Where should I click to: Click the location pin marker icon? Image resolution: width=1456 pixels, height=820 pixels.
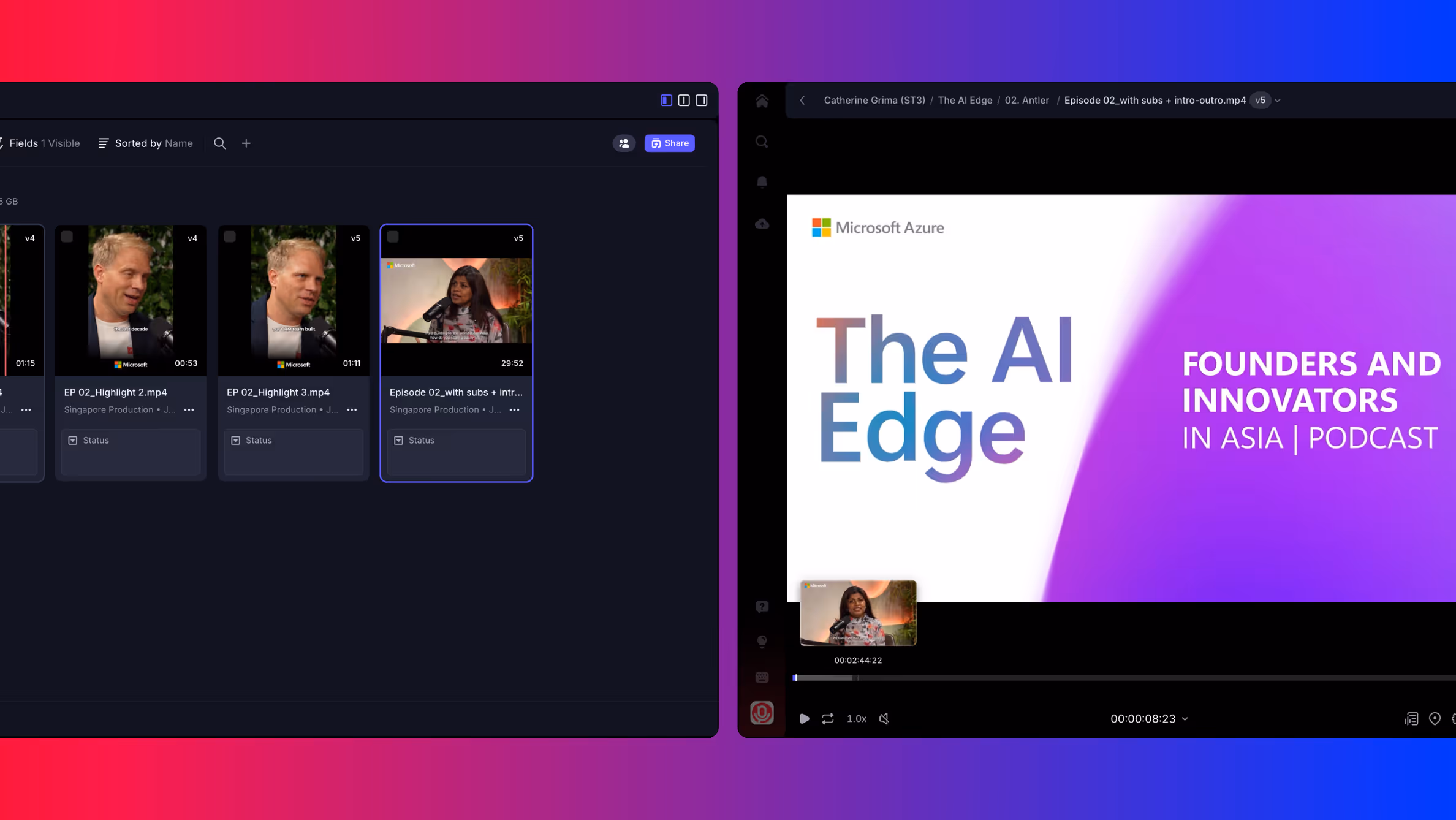pos(1435,719)
